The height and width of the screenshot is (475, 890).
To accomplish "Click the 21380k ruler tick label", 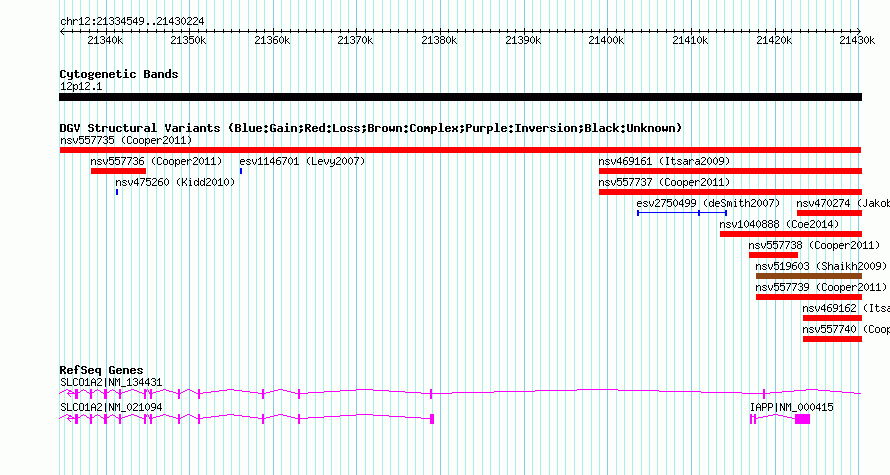I will tap(439, 40).
